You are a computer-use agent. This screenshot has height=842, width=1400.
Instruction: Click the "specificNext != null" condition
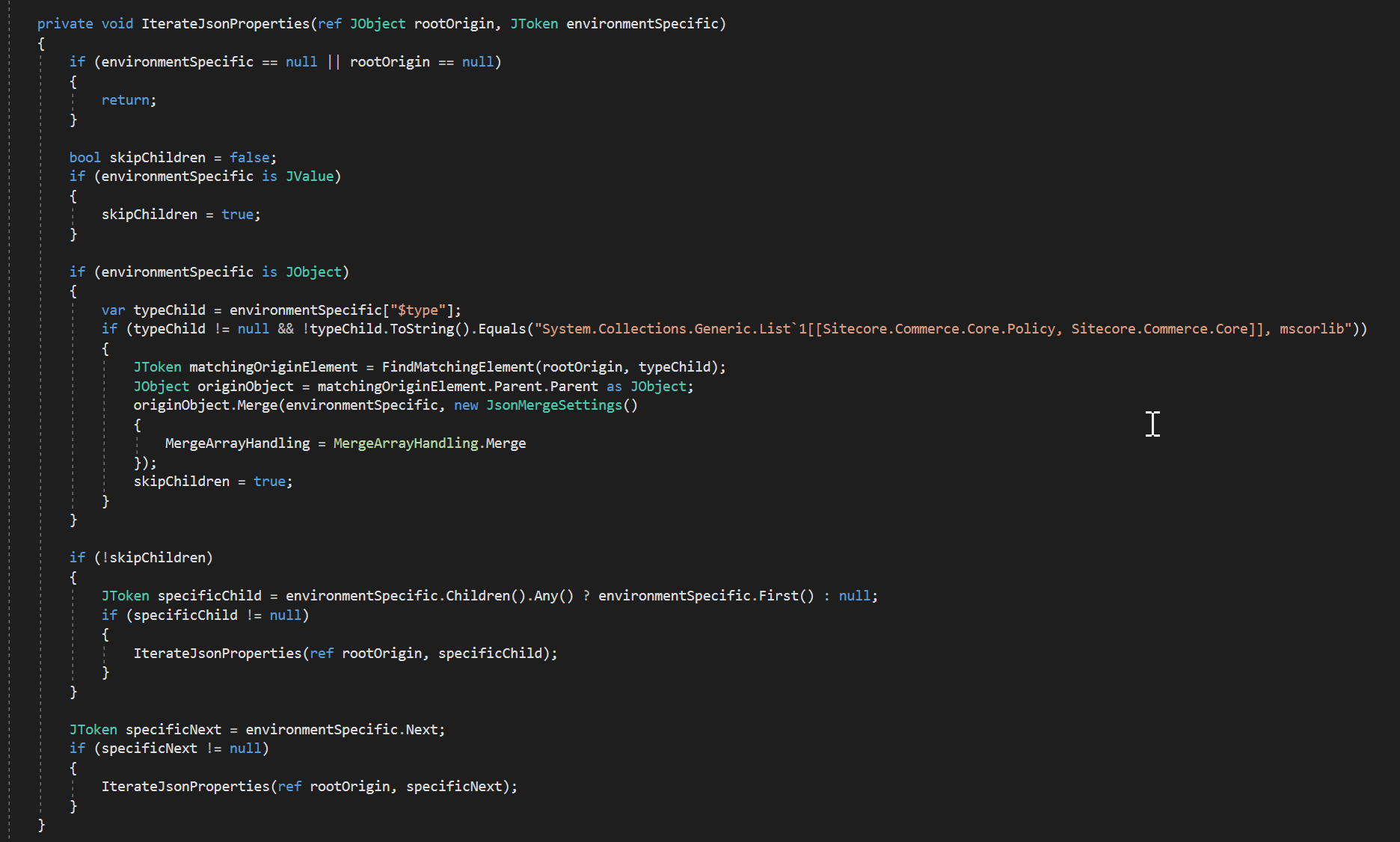point(181,749)
